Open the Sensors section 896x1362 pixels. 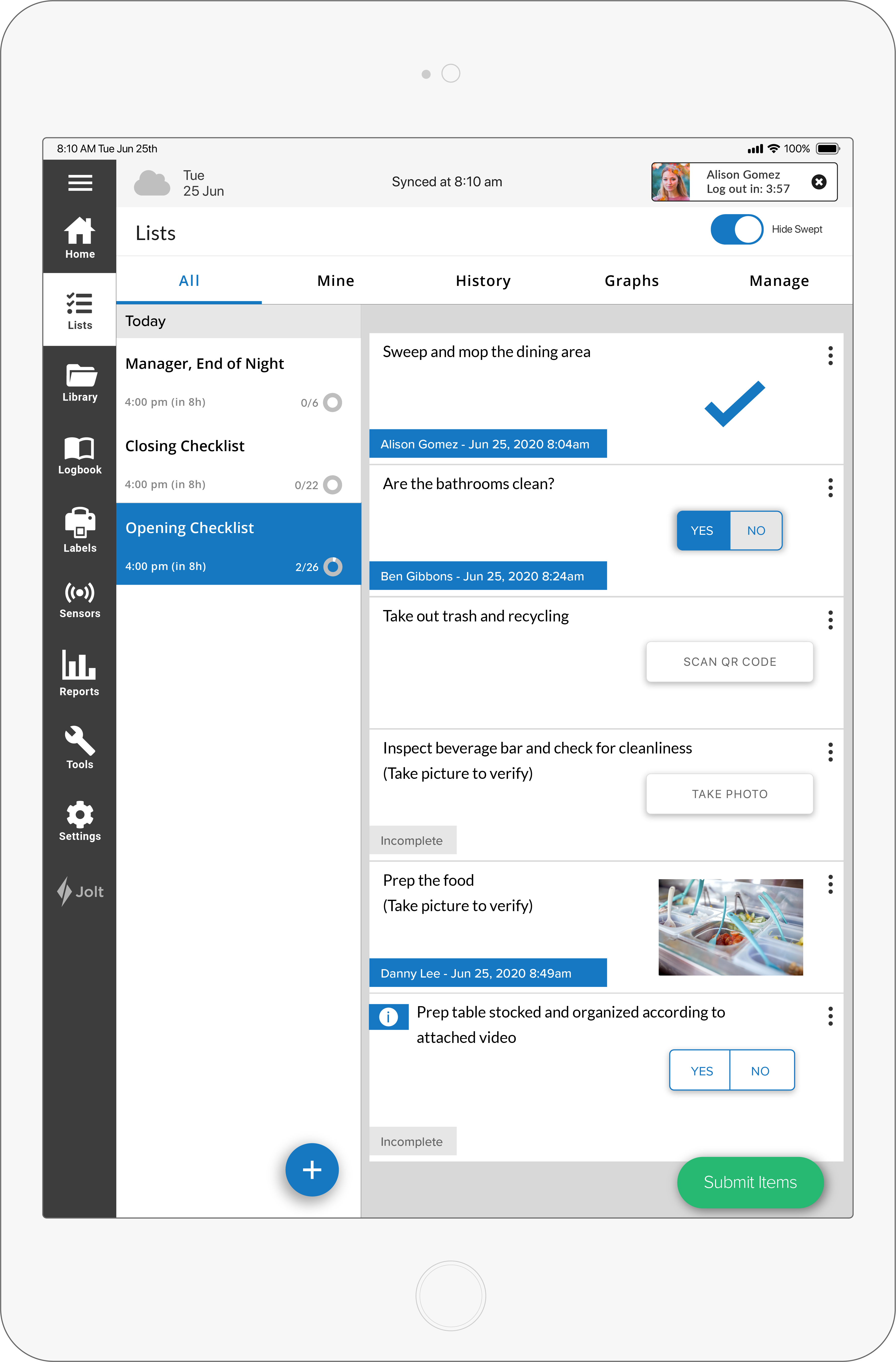coord(80,599)
